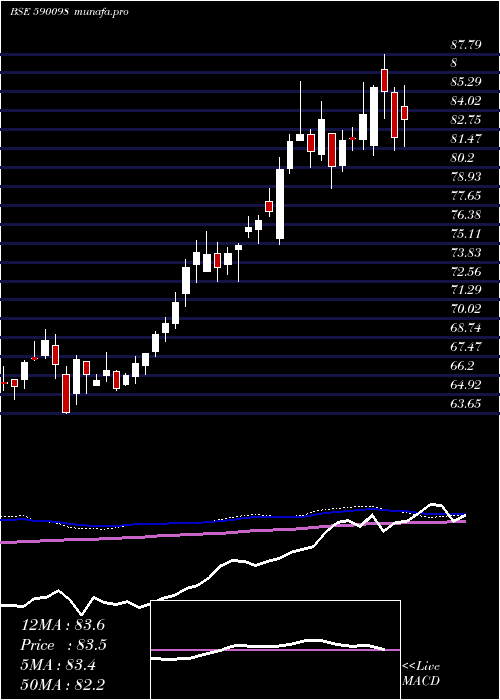Click the BSE 590098 ticker label
Viewport: 500px width, 700px height.
pos(39,12)
